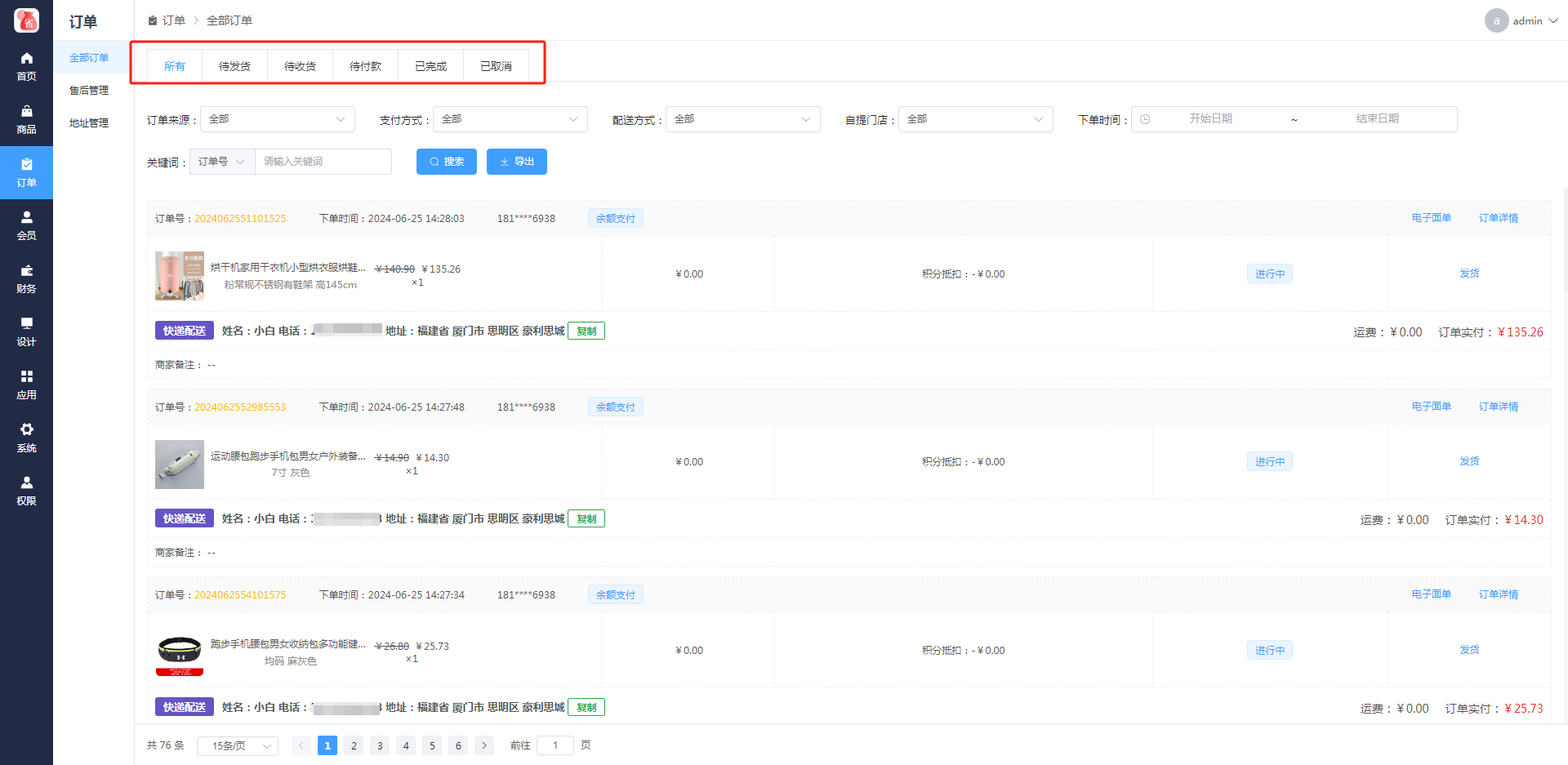Click the 商品 shopping bag icon

click(x=26, y=112)
